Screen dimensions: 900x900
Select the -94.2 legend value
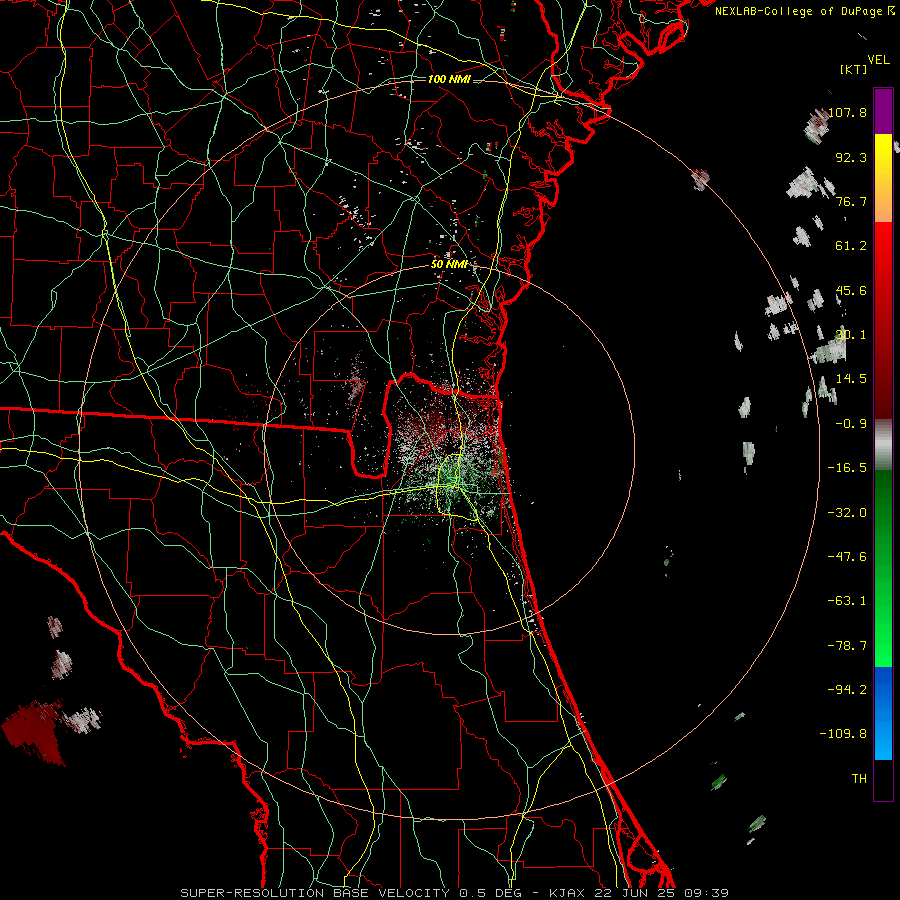click(x=847, y=690)
